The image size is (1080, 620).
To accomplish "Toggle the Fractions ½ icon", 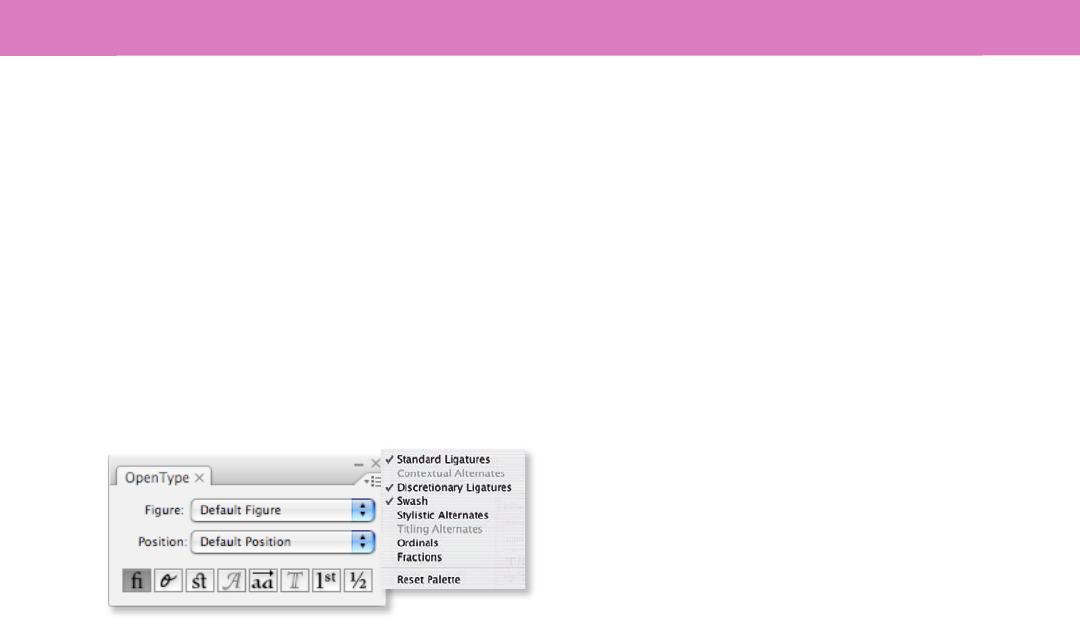I will pyautogui.click(x=358, y=581).
